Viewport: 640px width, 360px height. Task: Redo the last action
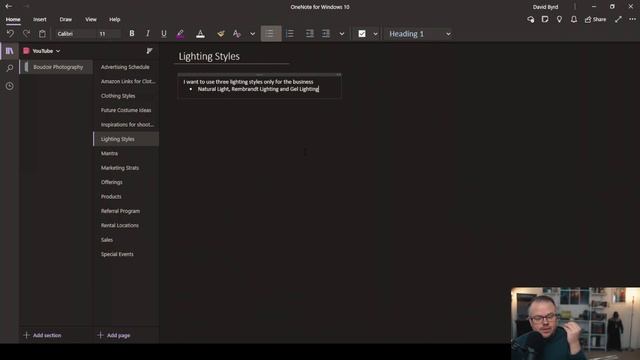[x=27, y=34]
